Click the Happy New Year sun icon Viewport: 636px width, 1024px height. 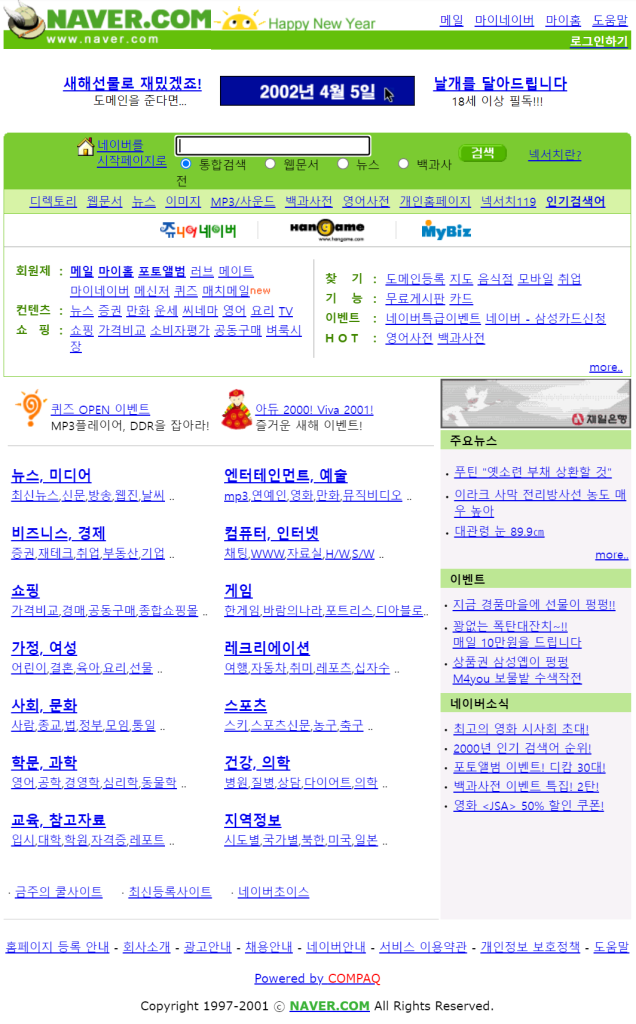239,20
